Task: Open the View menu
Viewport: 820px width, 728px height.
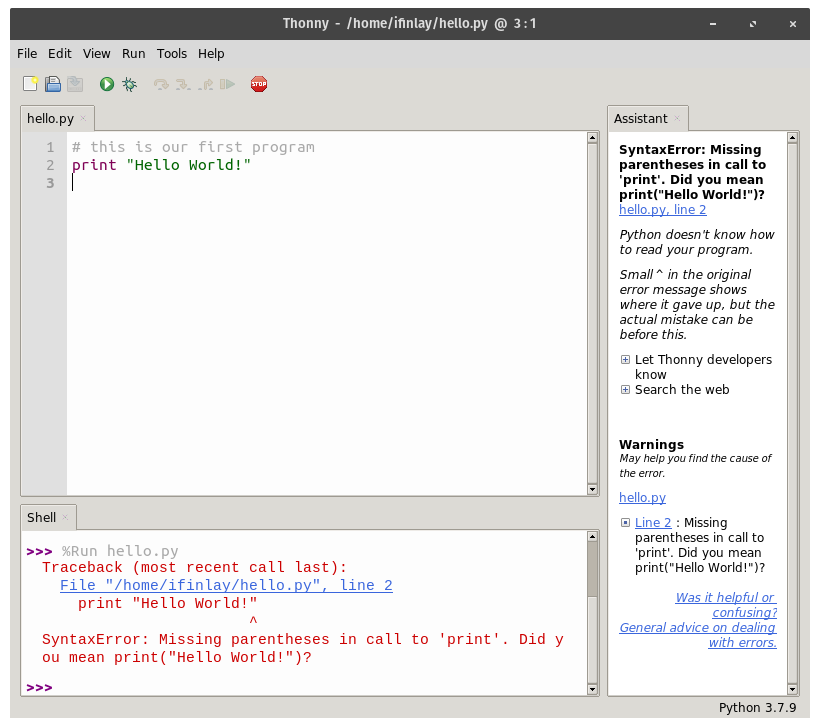Action: point(96,53)
